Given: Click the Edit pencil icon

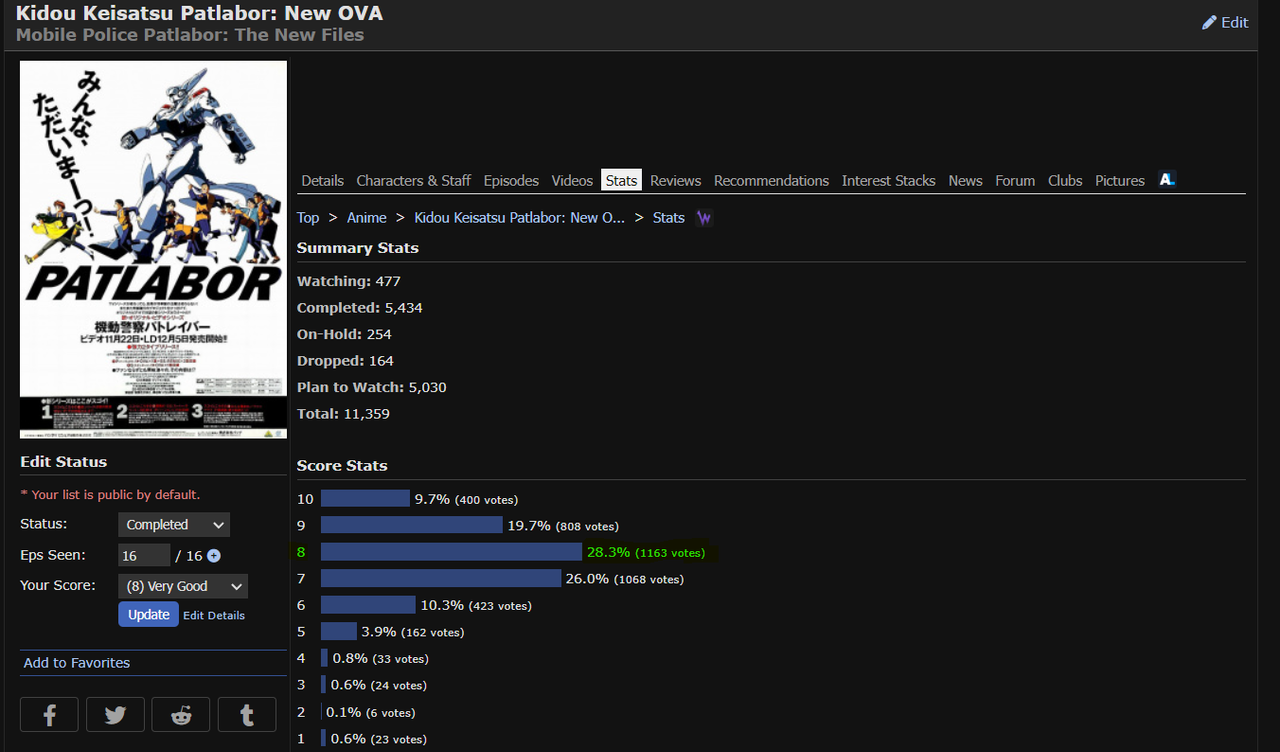Looking at the screenshot, I should pyautogui.click(x=1209, y=22).
